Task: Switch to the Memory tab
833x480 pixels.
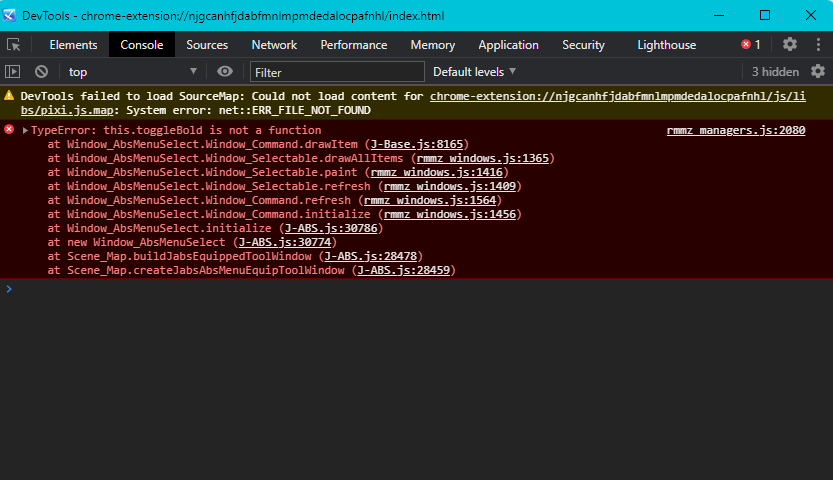Action: (x=433, y=45)
